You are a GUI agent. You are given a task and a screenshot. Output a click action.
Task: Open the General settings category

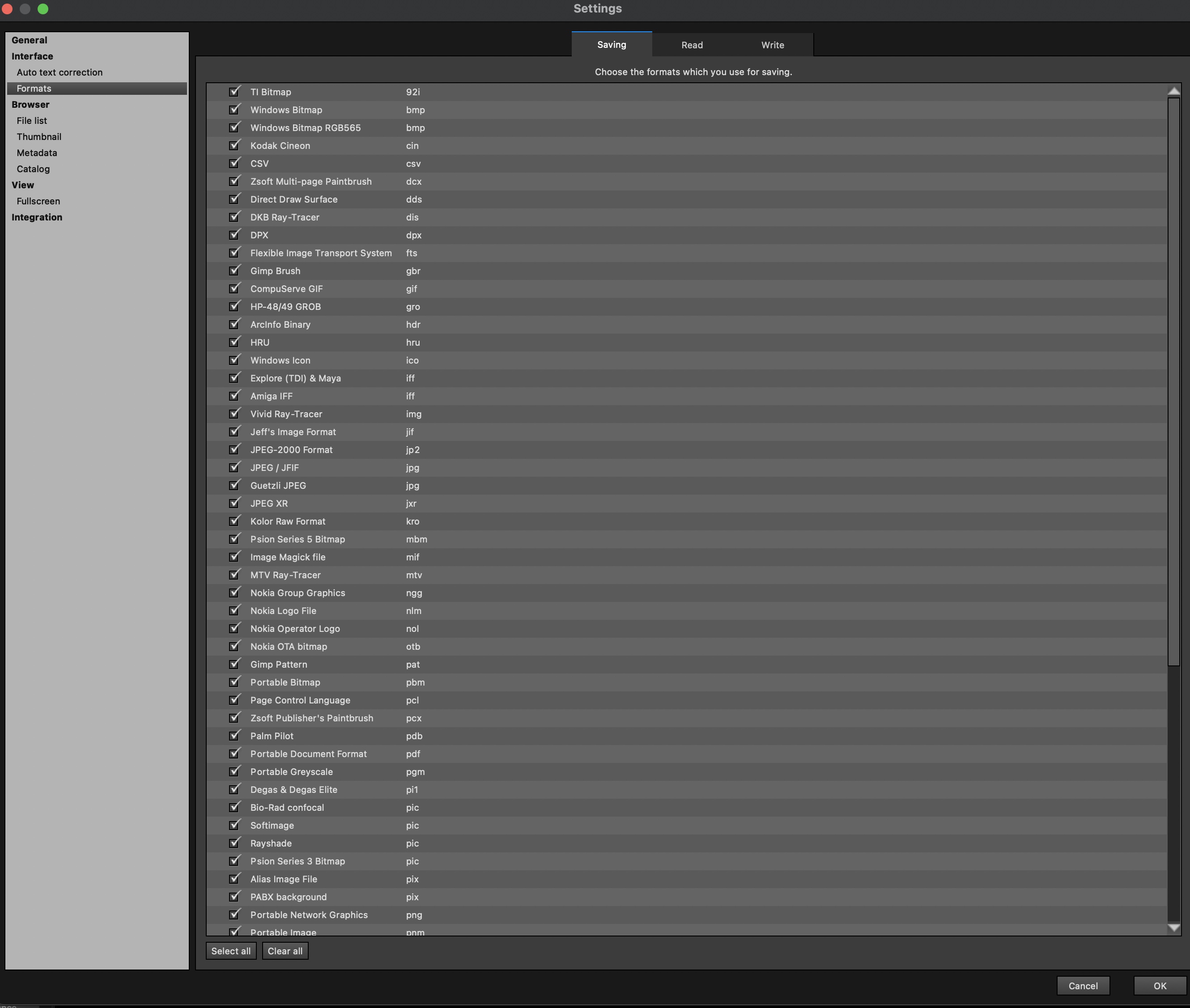pos(29,40)
